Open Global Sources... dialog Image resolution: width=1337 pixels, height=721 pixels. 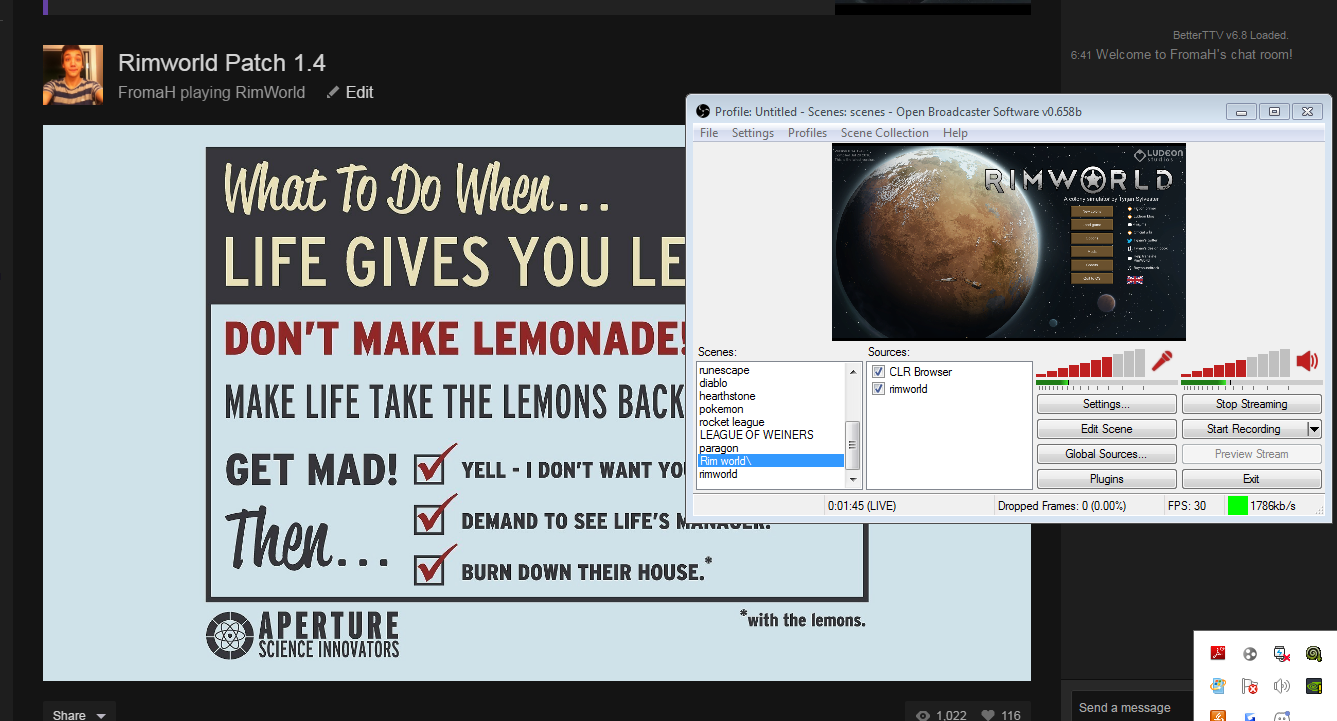click(1106, 454)
